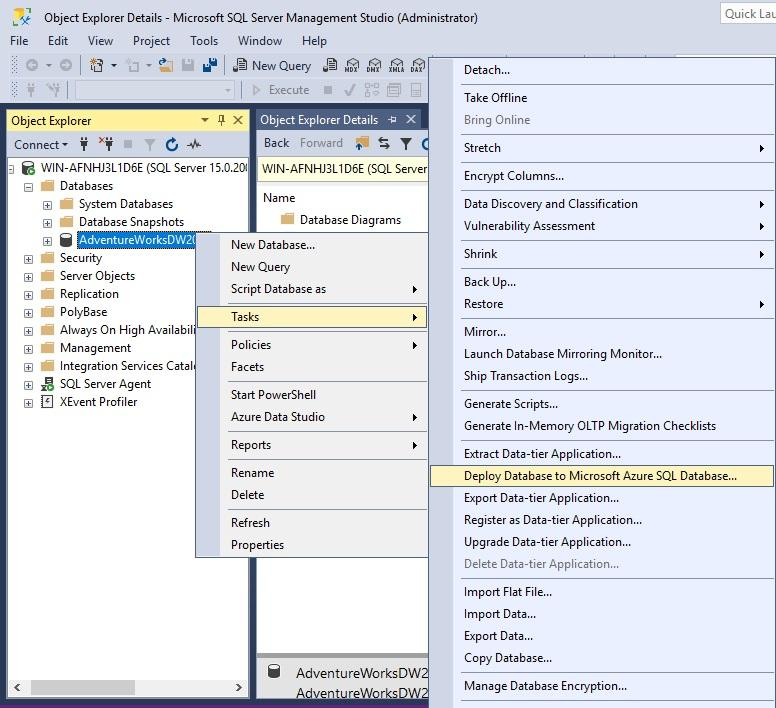Click the New Project toolbar icon

[97, 65]
